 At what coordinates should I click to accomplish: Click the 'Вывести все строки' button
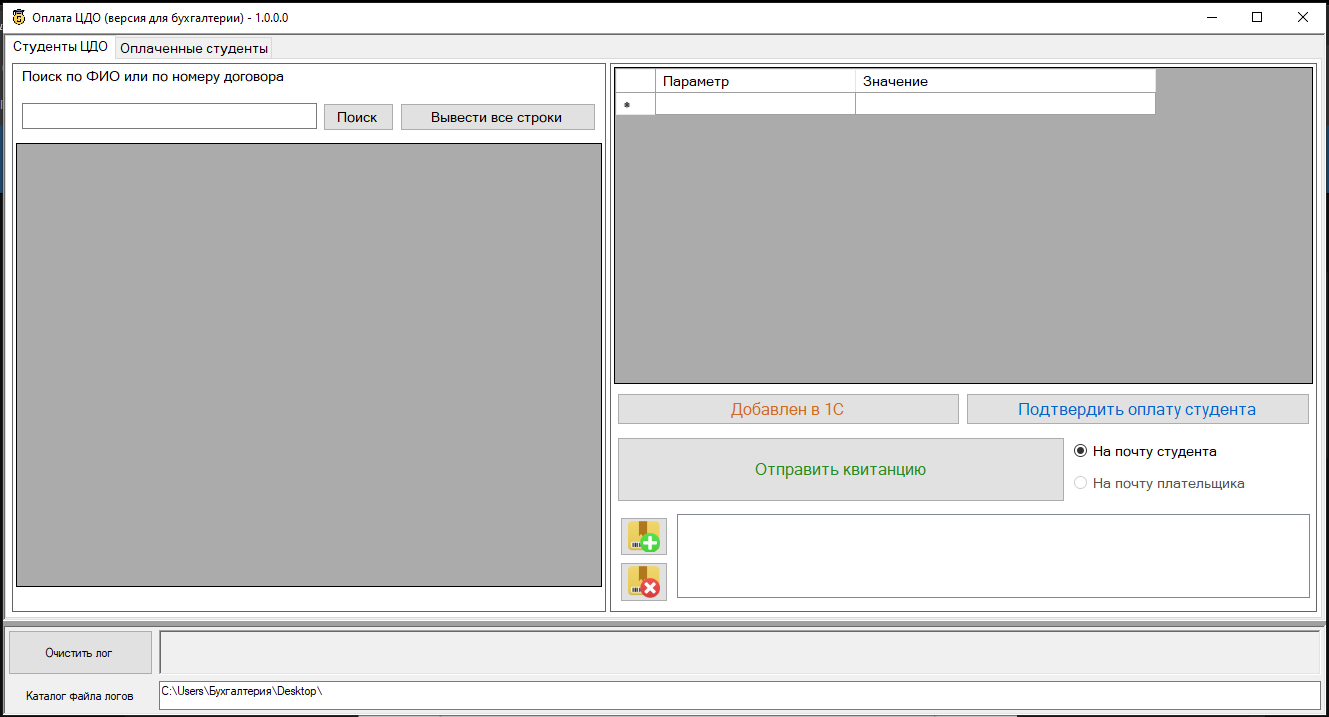click(497, 117)
